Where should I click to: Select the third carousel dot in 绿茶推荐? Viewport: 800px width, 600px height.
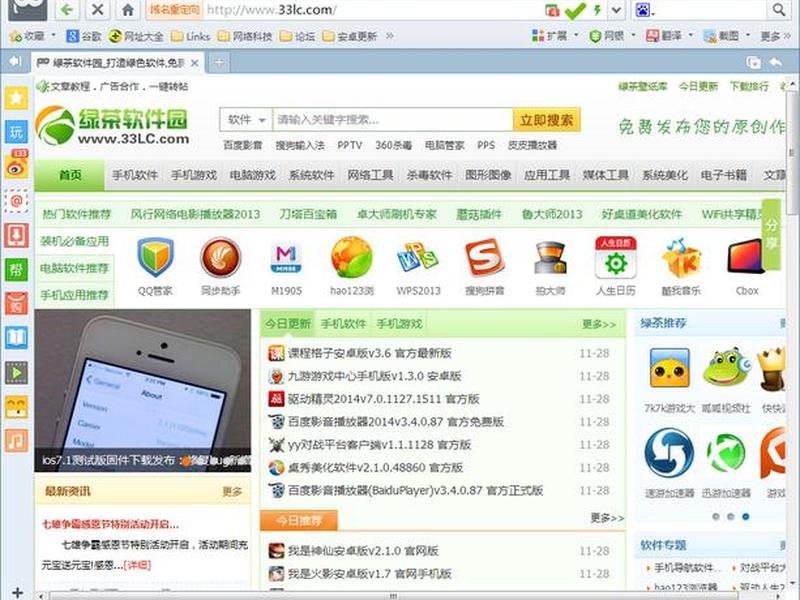[x=745, y=517]
